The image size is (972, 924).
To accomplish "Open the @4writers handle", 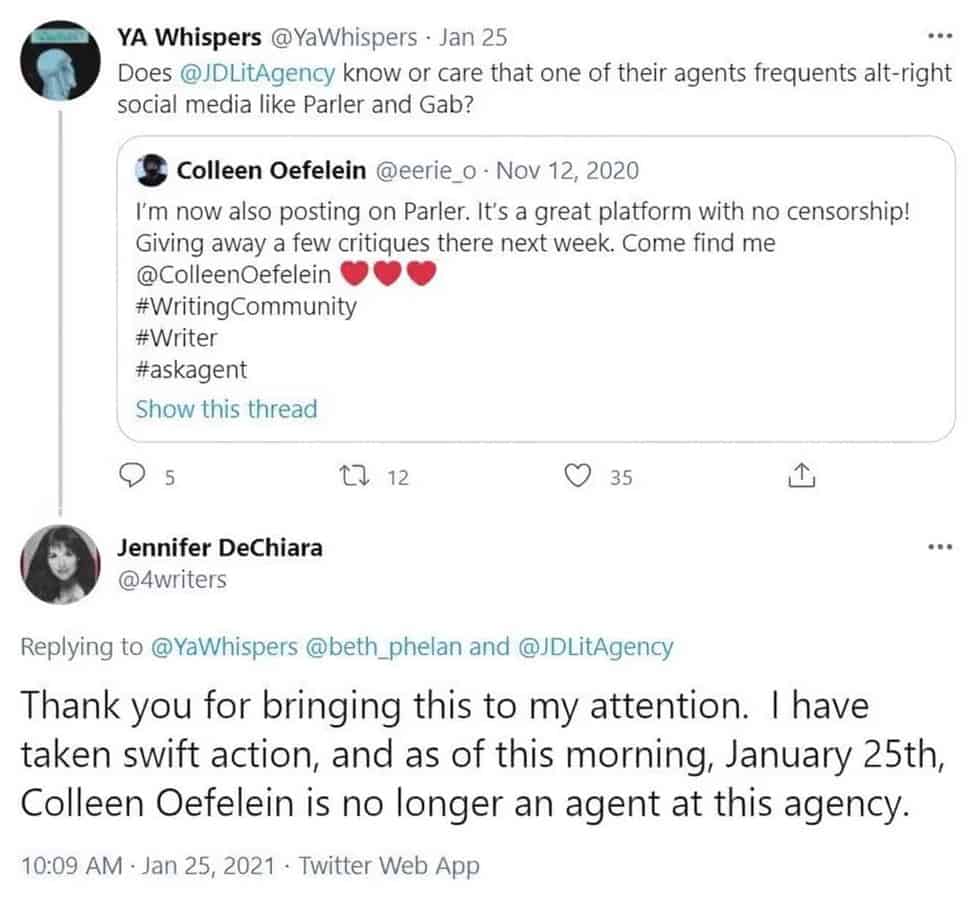I will (x=172, y=579).
